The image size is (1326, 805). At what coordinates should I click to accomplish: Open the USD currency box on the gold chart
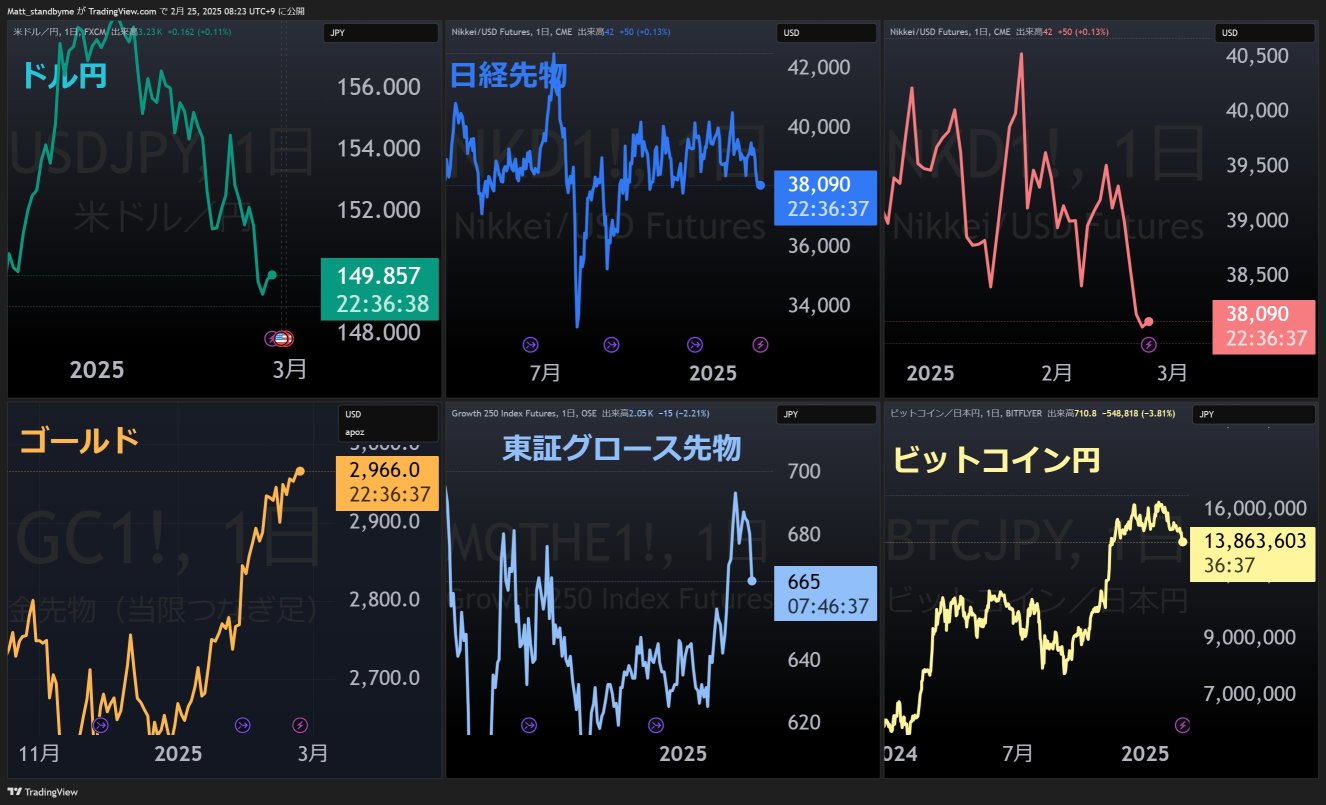(389, 414)
